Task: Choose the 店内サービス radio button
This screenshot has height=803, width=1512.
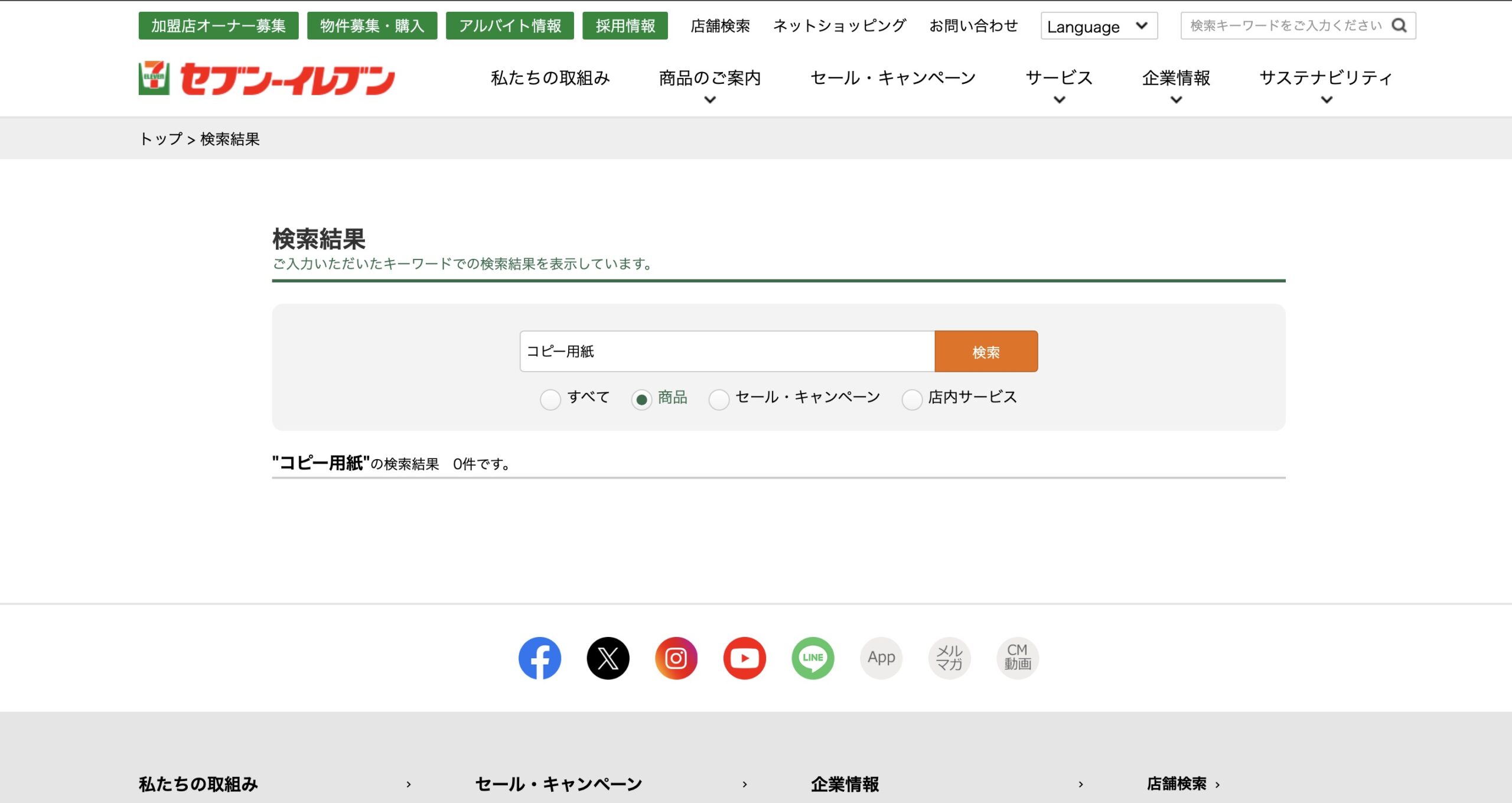Action: (912, 399)
